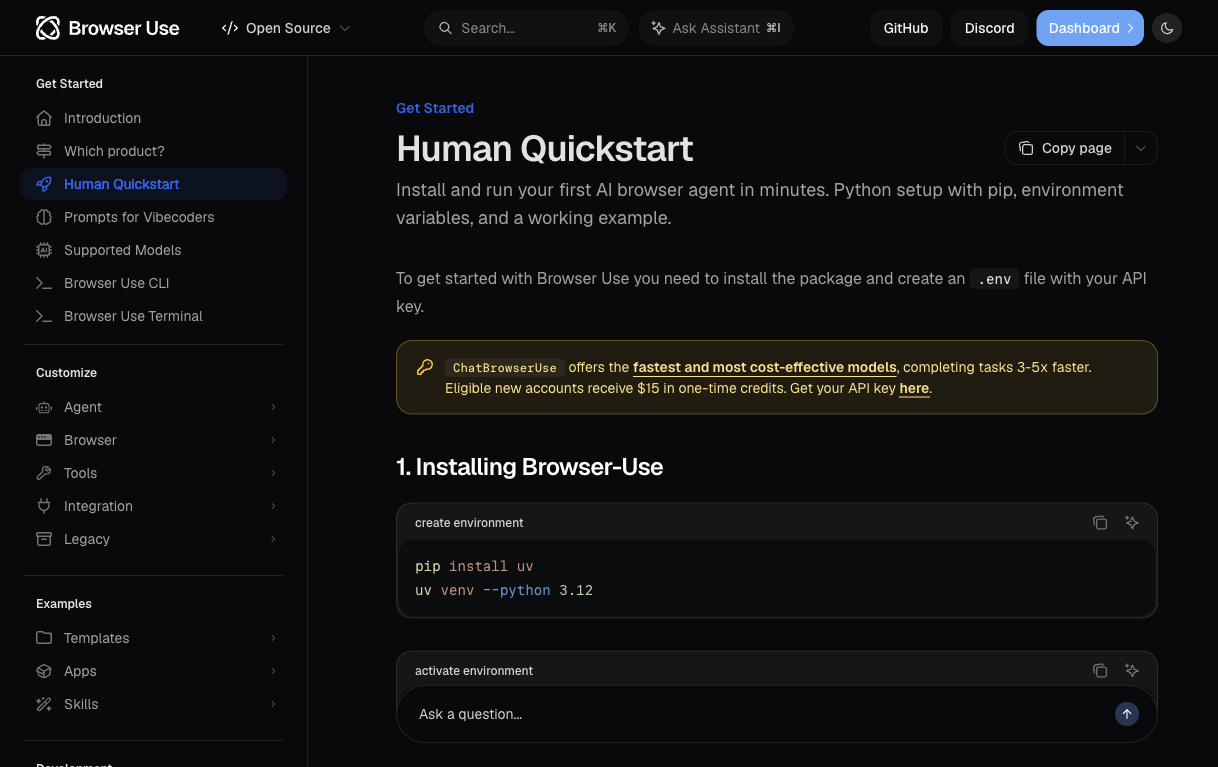Click the Ask Assistant sparkle icon
Image resolution: width=1218 pixels, height=767 pixels.
click(x=658, y=28)
